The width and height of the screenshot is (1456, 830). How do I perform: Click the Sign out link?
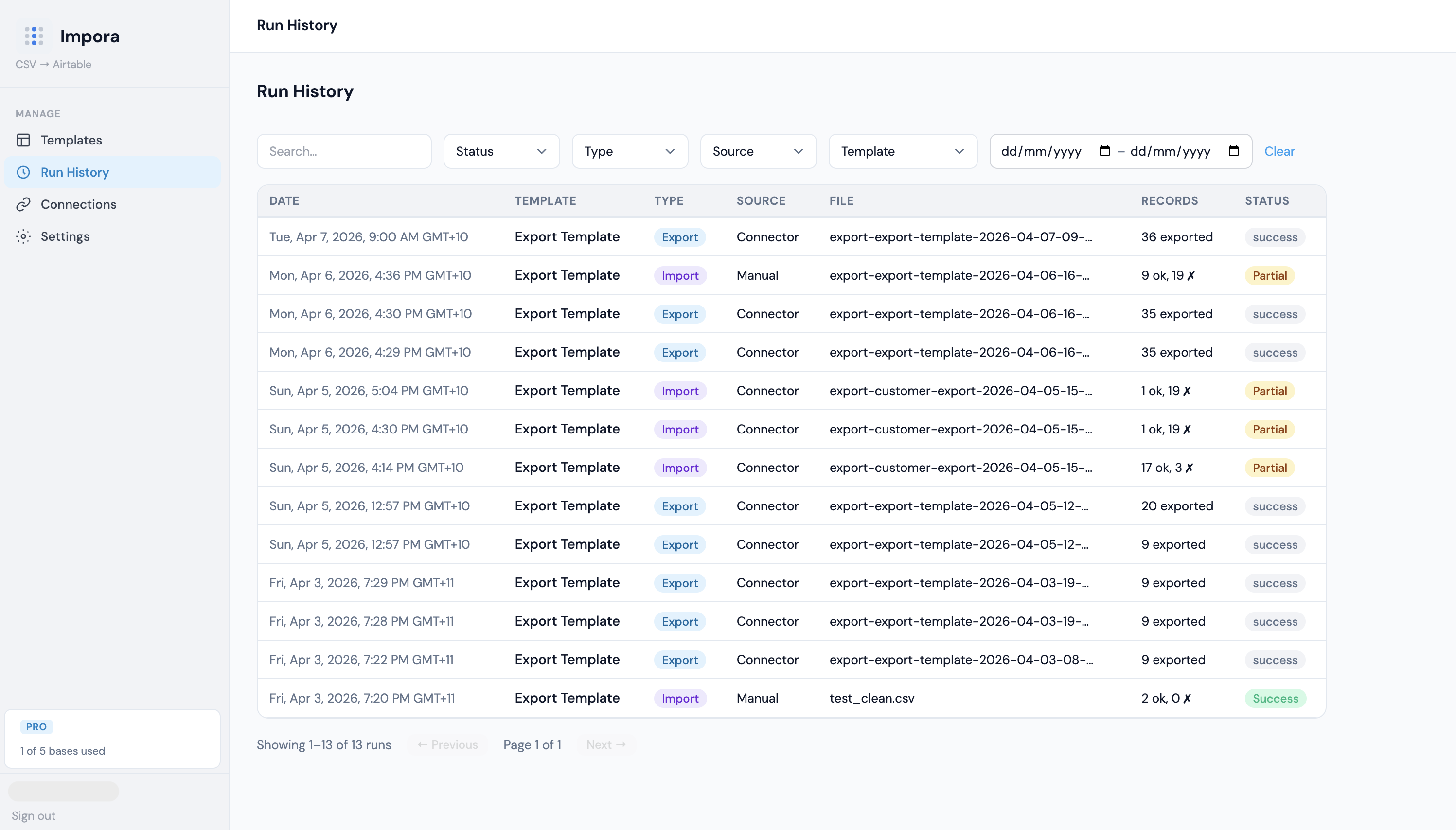coord(34,815)
